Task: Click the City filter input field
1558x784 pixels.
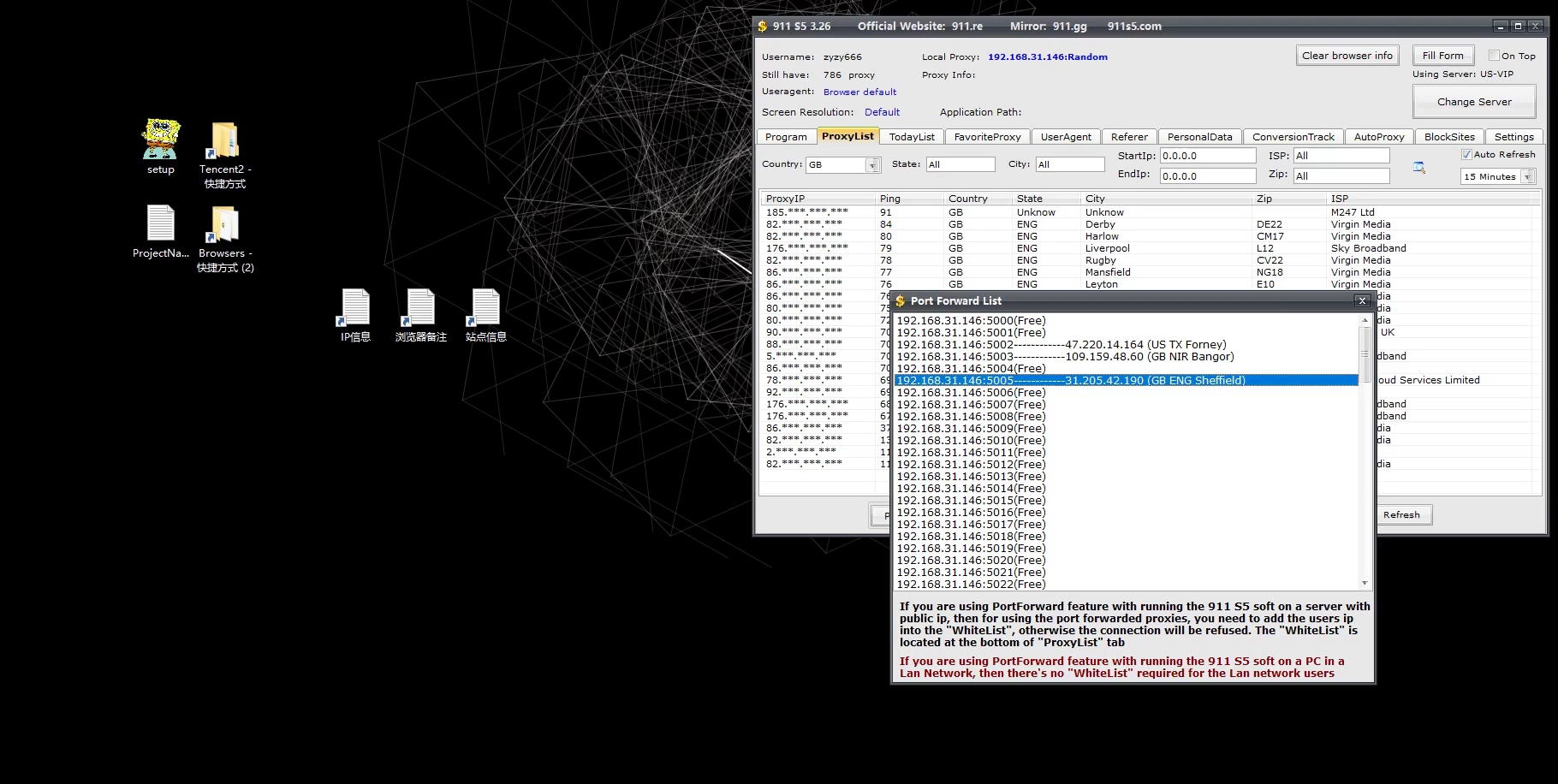Action: coord(1070,164)
